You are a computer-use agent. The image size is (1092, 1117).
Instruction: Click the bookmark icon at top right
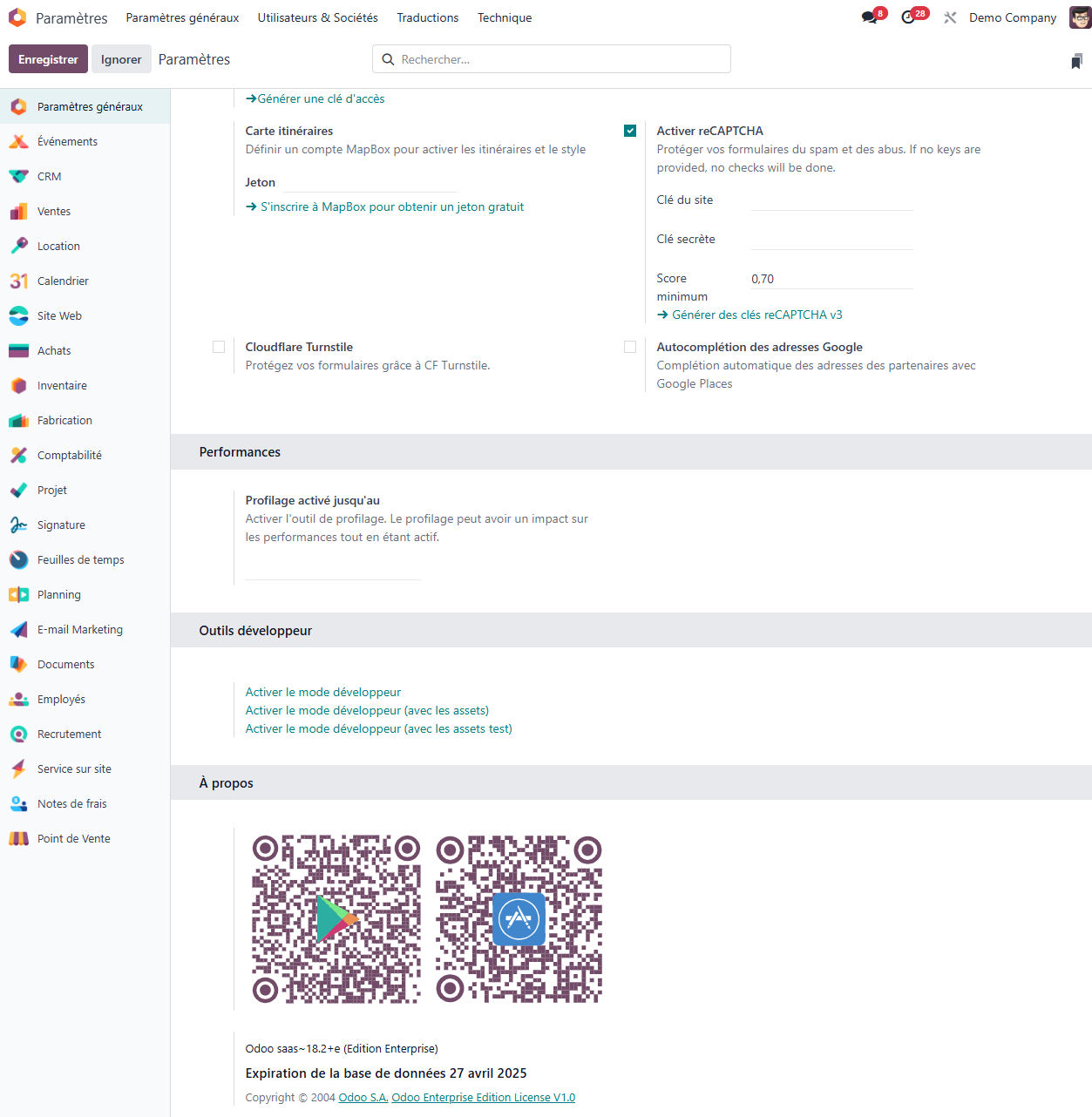click(x=1076, y=61)
